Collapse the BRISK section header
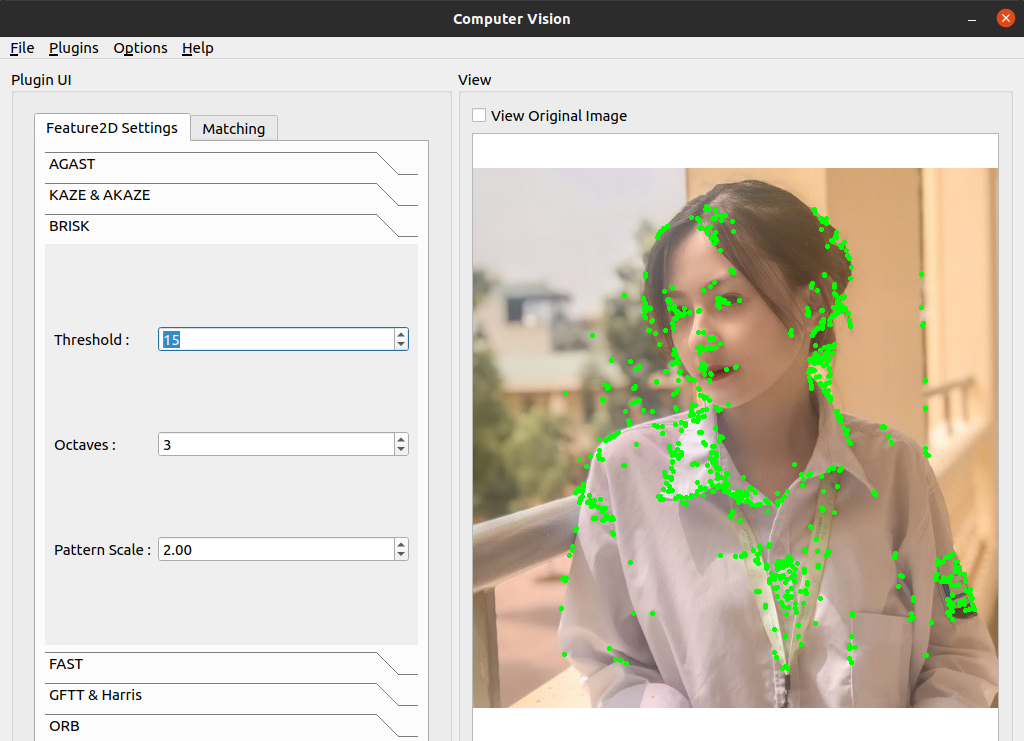The width and height of the screenshot is (1024, 741). [231, 226]
